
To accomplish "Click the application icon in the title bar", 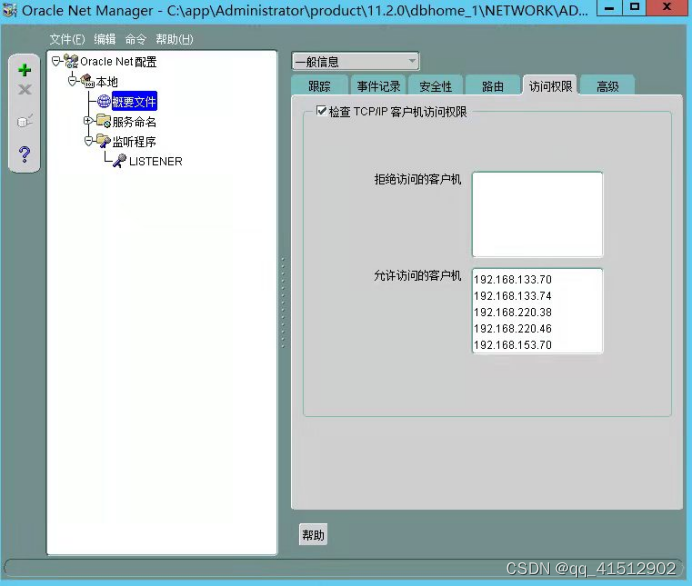I will 10,10.
